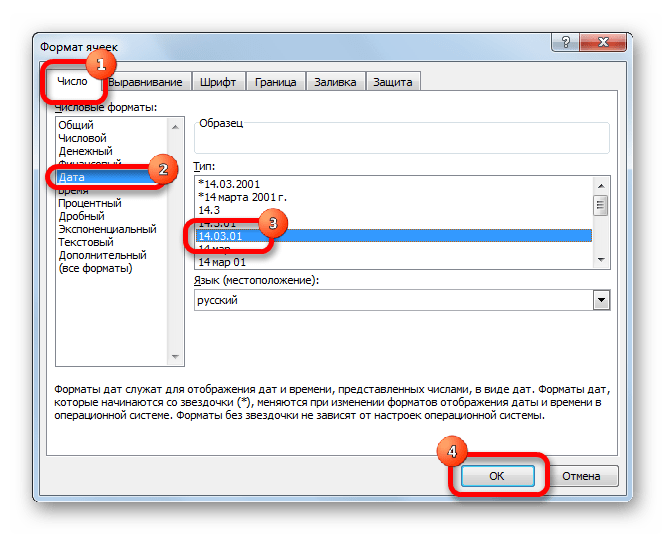Close the Формат ячеек dialog
The image size is (666, 535).
tap(603, 42)
